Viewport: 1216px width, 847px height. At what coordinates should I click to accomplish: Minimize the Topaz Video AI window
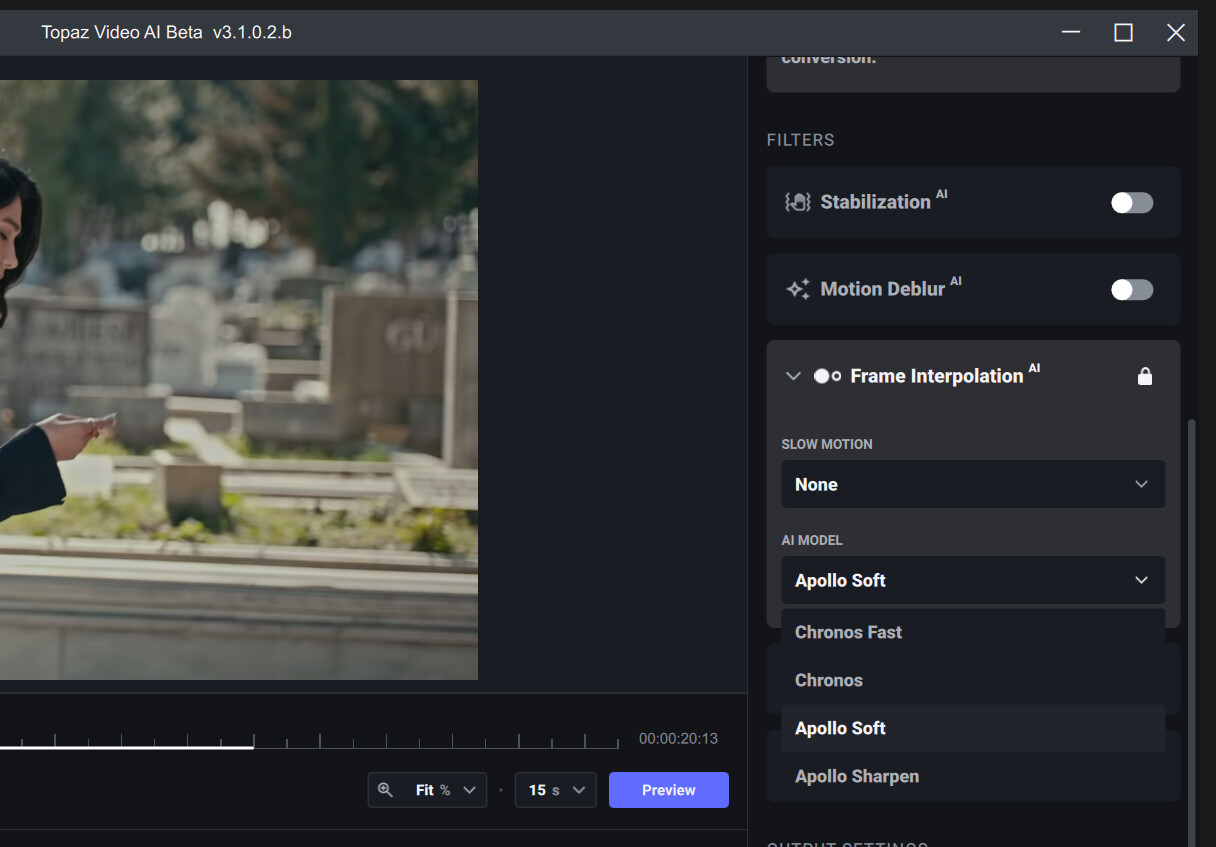click(1071, 33)
